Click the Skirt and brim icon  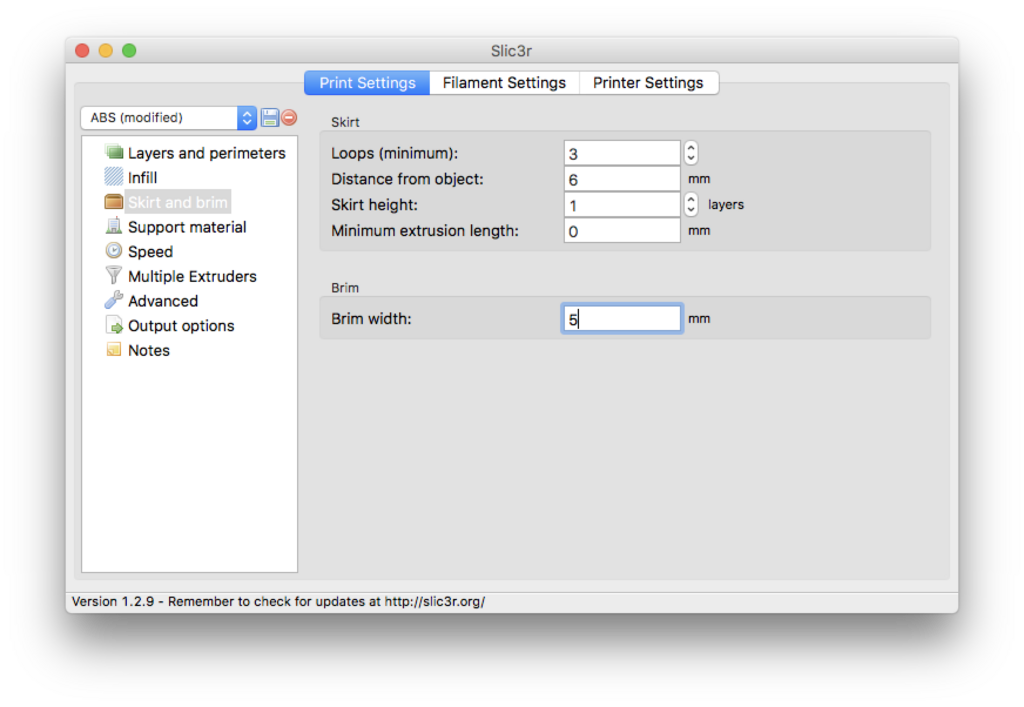tap(114, 202)
